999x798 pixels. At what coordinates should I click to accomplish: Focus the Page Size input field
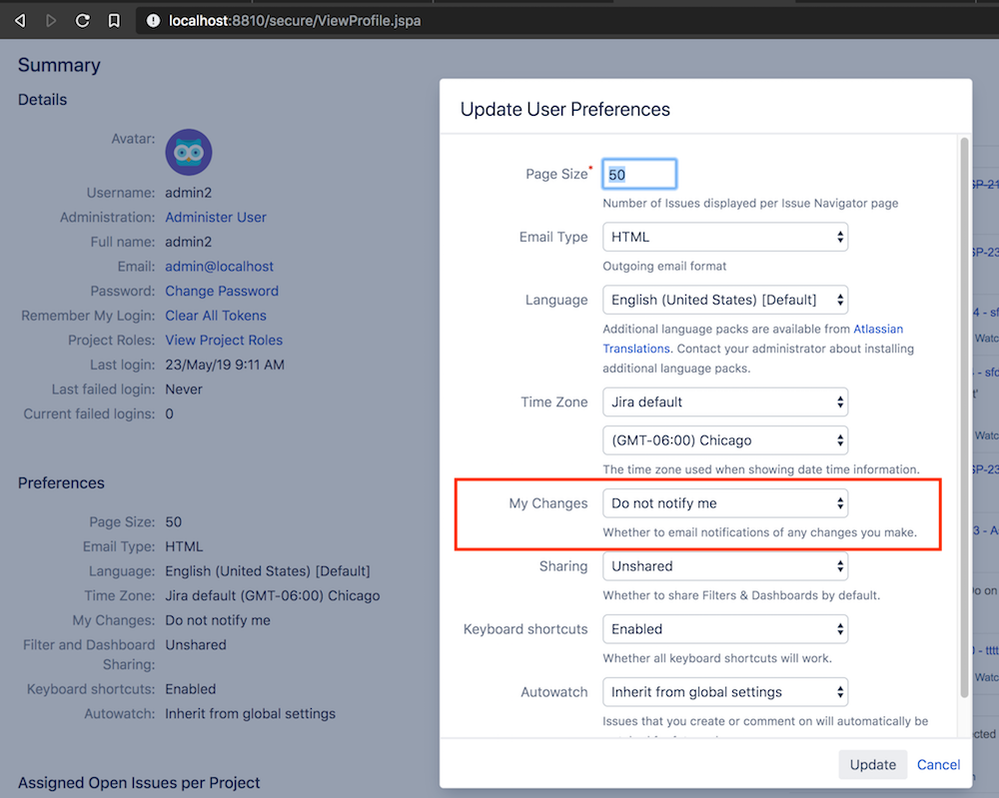click(639, 174)
